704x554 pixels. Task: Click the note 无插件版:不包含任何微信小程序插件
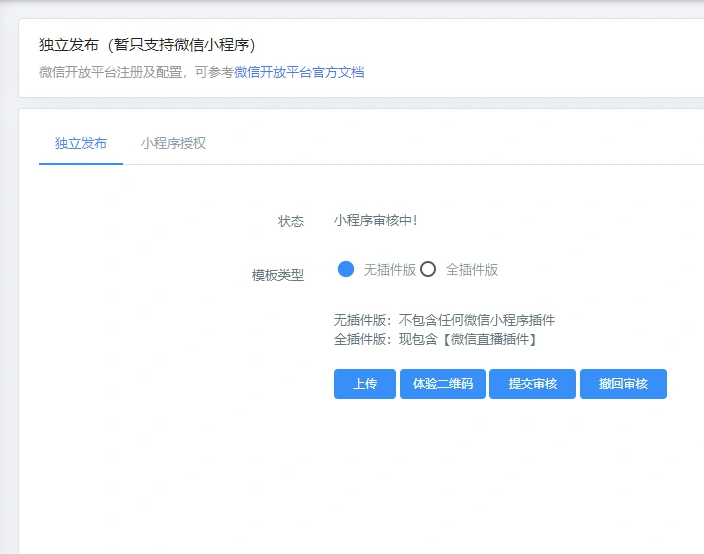444,320
